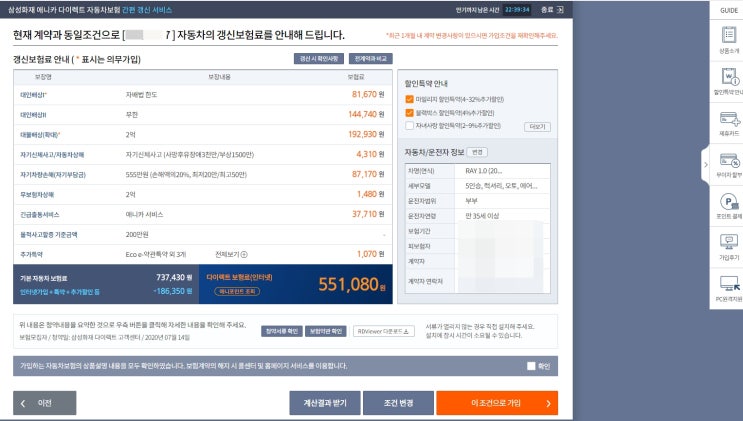
Task: Click the 200만원 value for 물적사고할증 기준금액
Action: point(137,235)
